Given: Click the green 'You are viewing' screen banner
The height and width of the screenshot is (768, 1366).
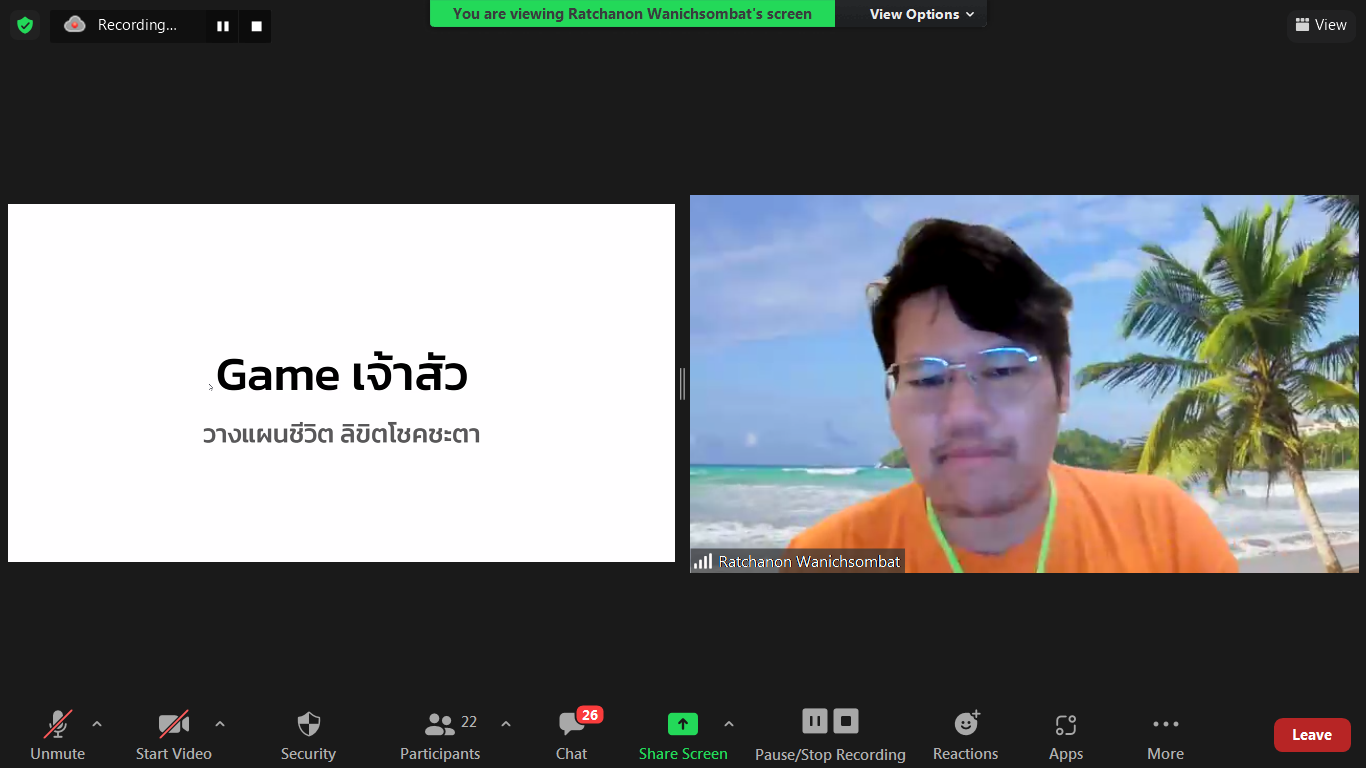Looking at the screenshot, I should [x=632, y=14].
